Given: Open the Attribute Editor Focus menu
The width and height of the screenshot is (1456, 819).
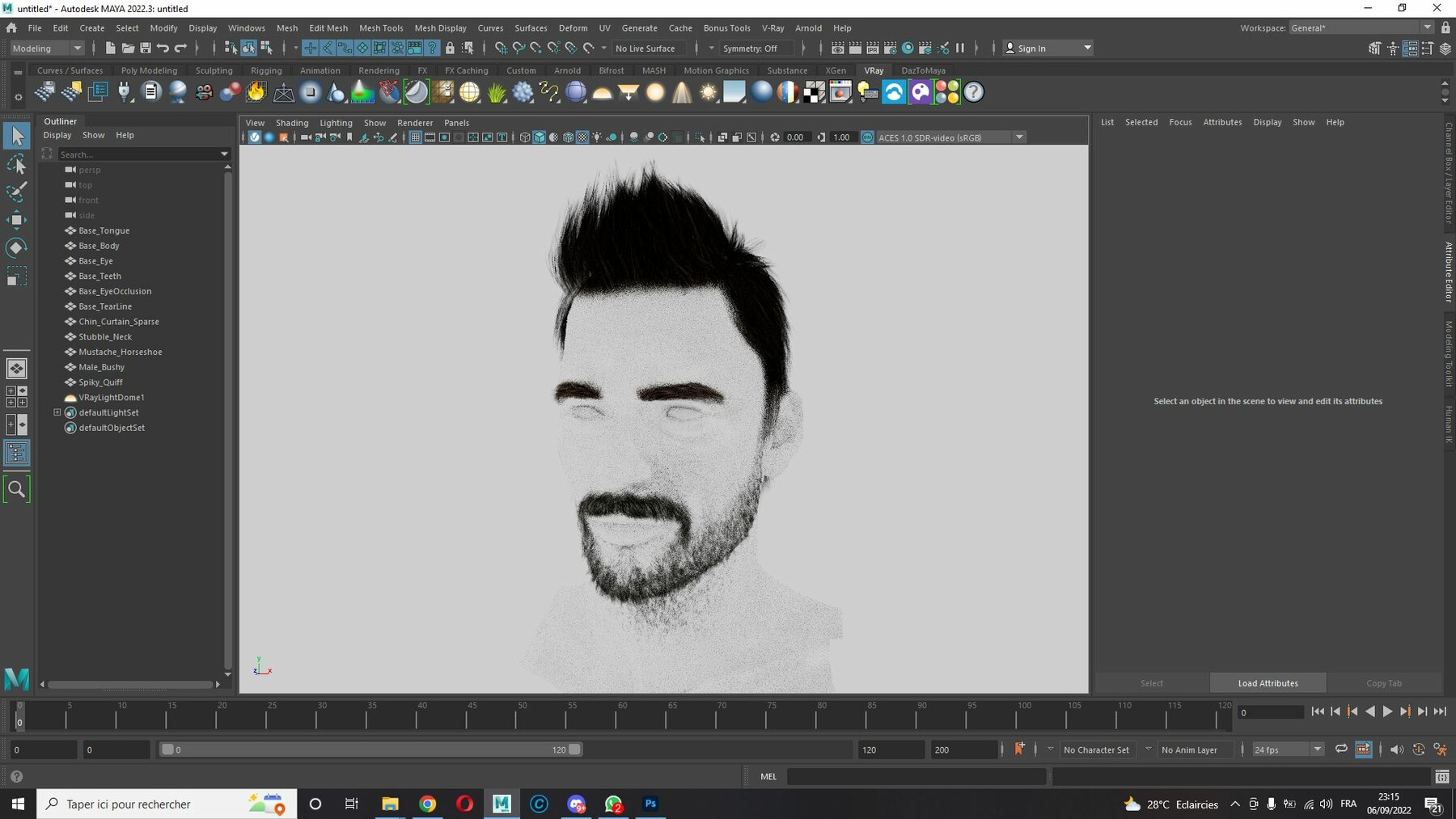Looking at the screenshot, I should [1180, 122].
